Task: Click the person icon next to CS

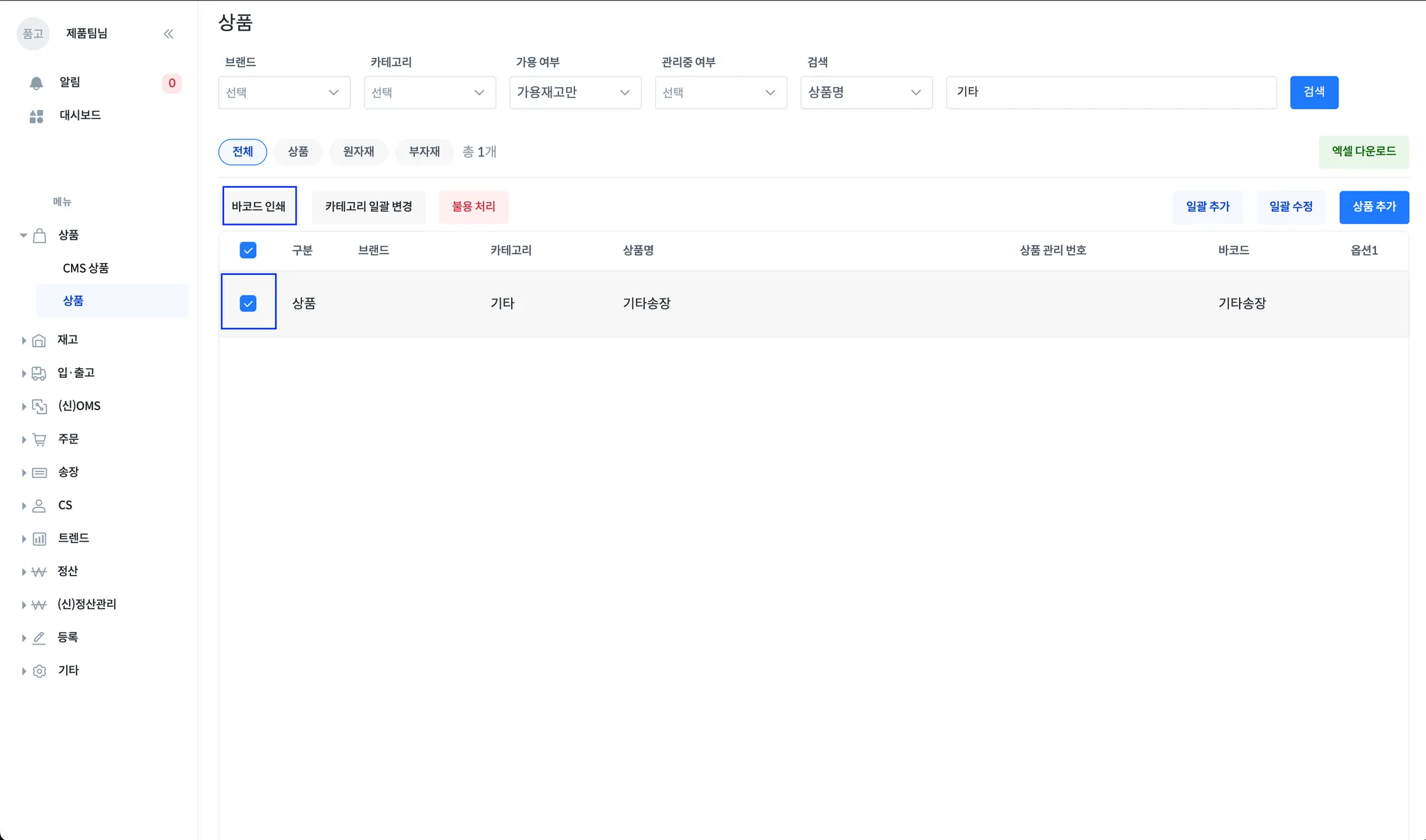Action: point(39,506)
